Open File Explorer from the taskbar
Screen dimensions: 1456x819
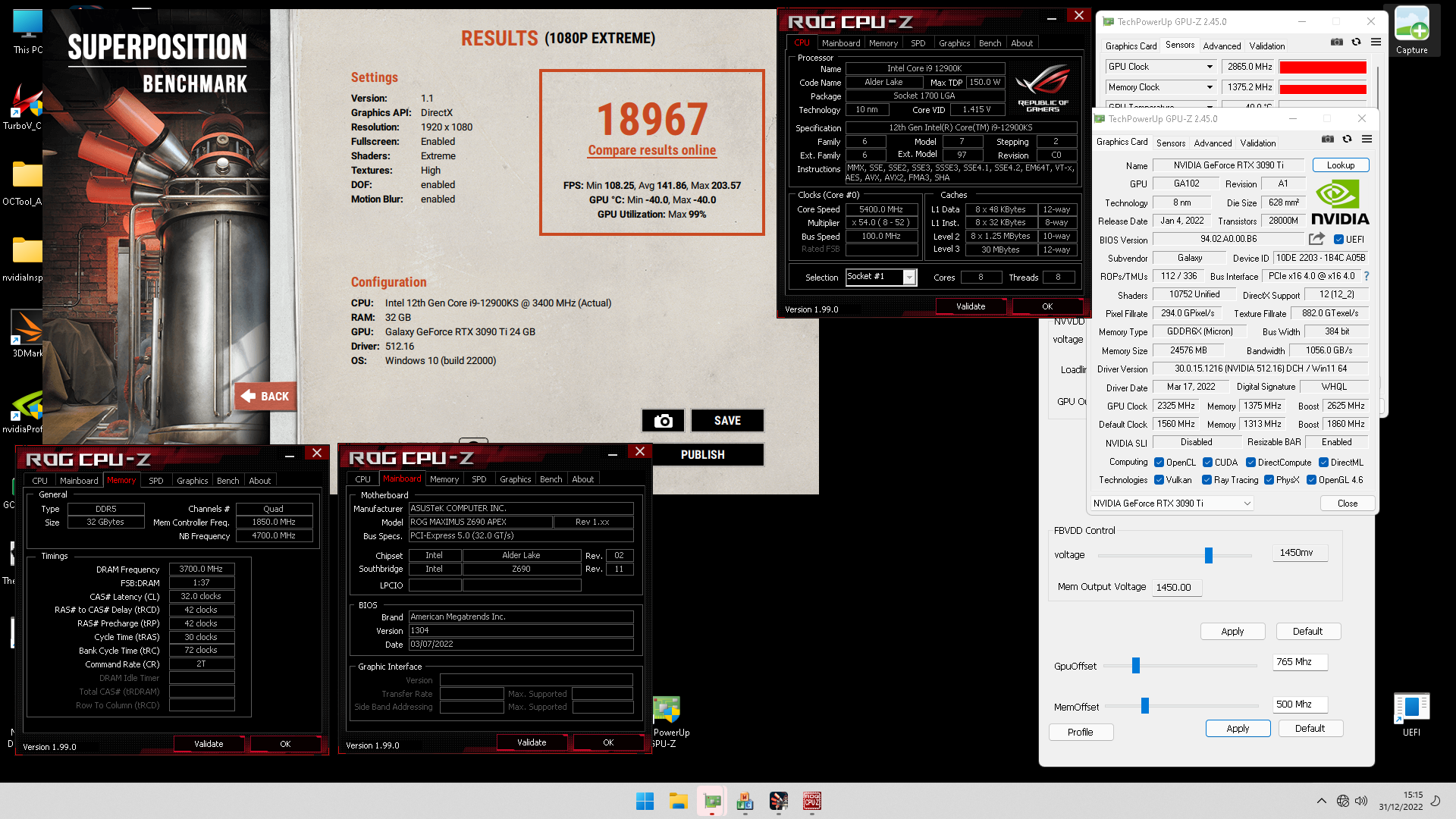point(678,801)
